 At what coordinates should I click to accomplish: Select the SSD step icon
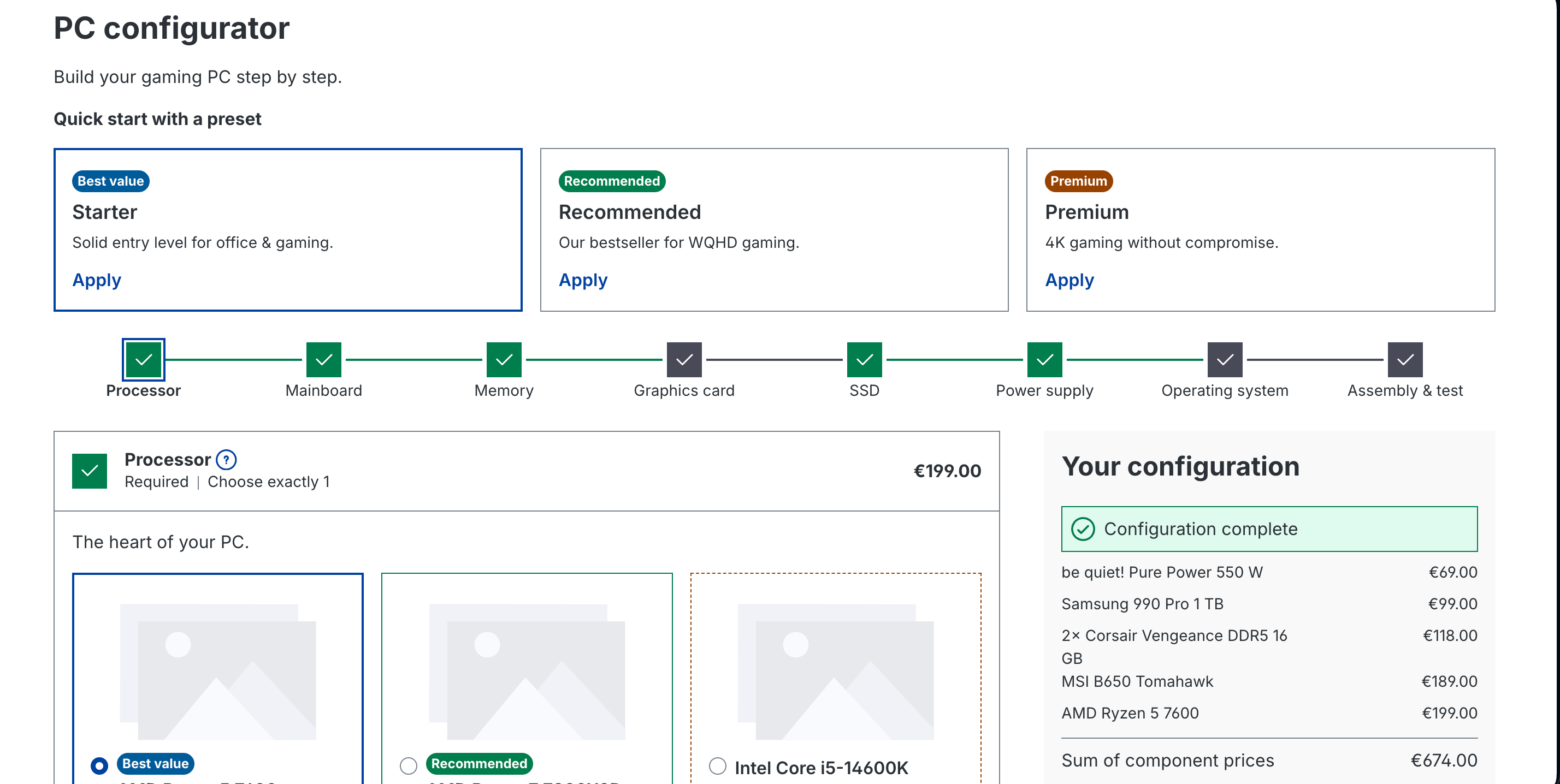tap(865, 360)
